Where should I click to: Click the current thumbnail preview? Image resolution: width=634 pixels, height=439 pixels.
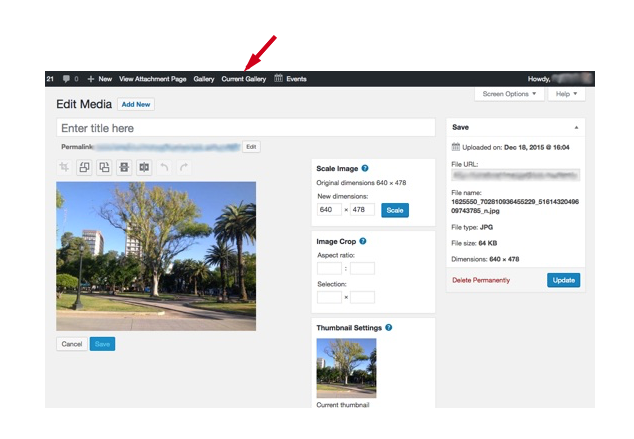point(346,368)
